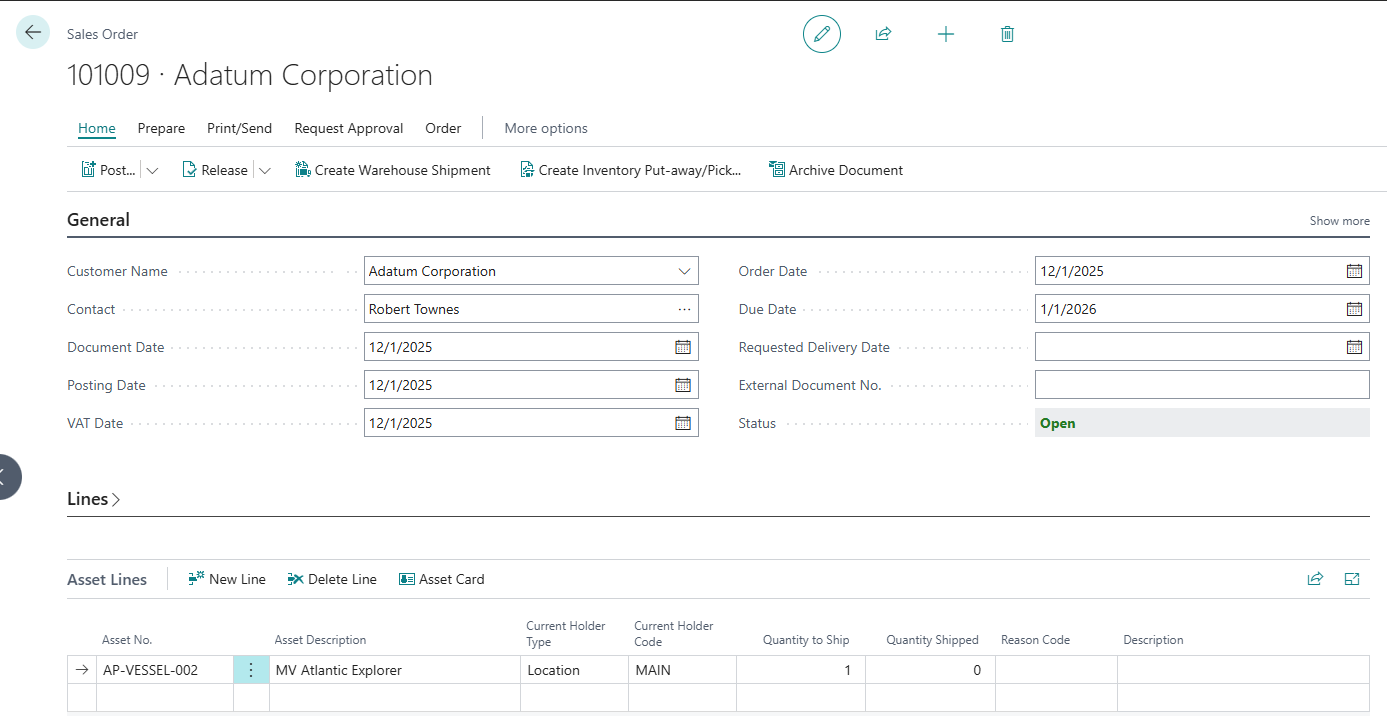This screenshot has height=716, width=1387.
Task: Expand the Customer Name dropdown
Action: (x=684, y=271)
